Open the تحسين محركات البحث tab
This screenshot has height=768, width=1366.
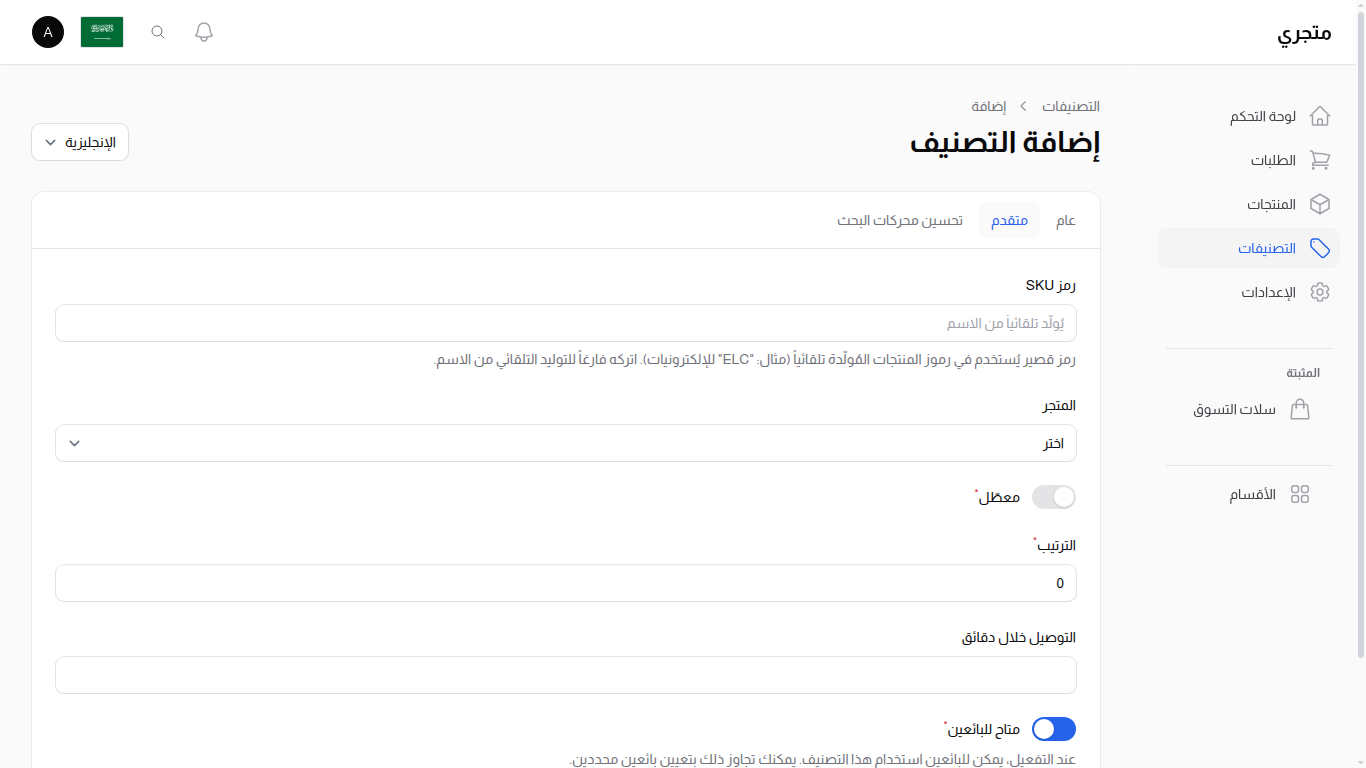(x=899, y=220)
